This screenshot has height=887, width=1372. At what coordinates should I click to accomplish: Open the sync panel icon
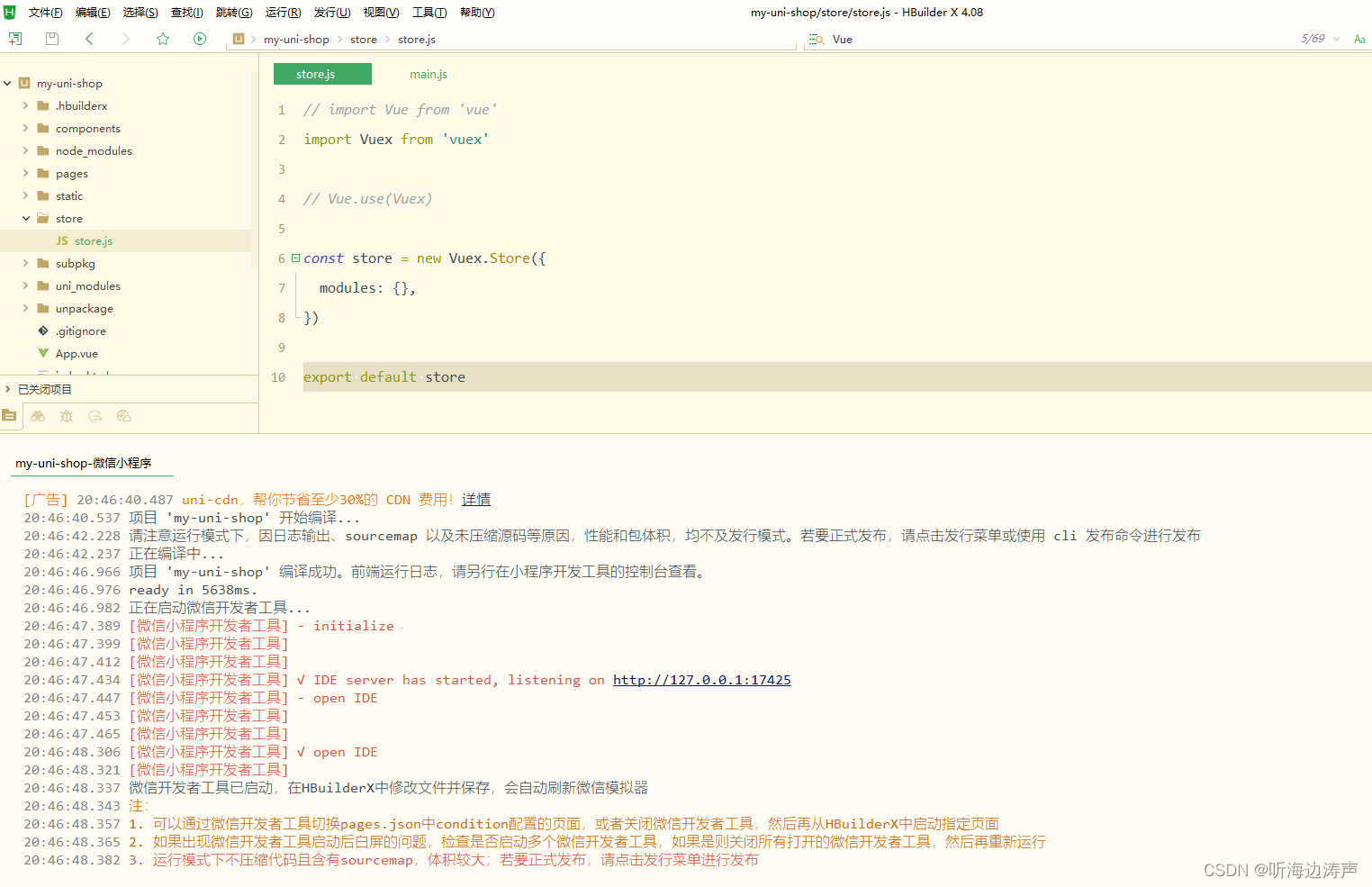(95, 416)
